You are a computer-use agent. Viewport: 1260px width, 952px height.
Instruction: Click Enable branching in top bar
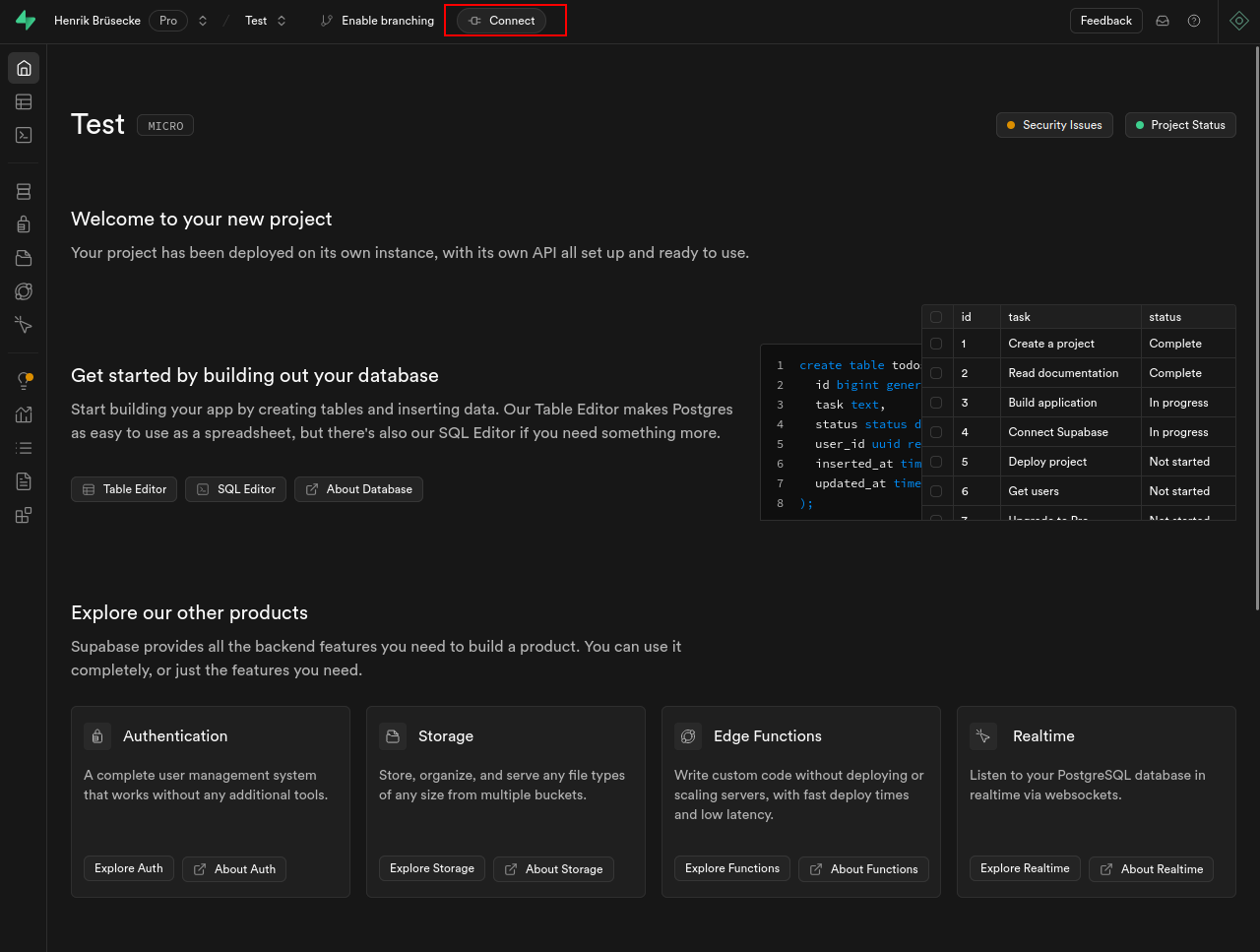(x=377, y=21)
